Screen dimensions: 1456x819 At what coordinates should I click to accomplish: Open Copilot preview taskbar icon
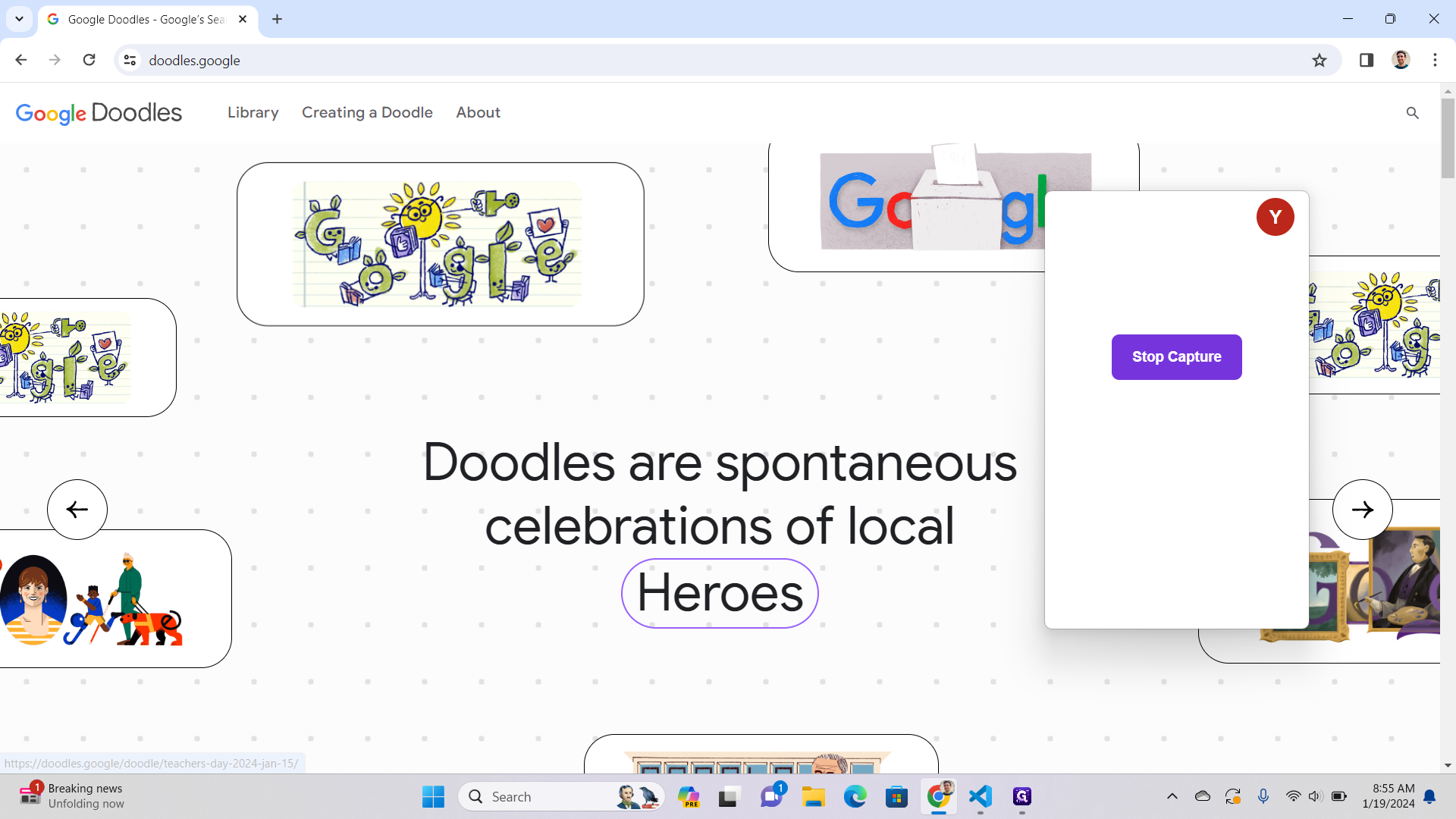(x=689, y=796)
